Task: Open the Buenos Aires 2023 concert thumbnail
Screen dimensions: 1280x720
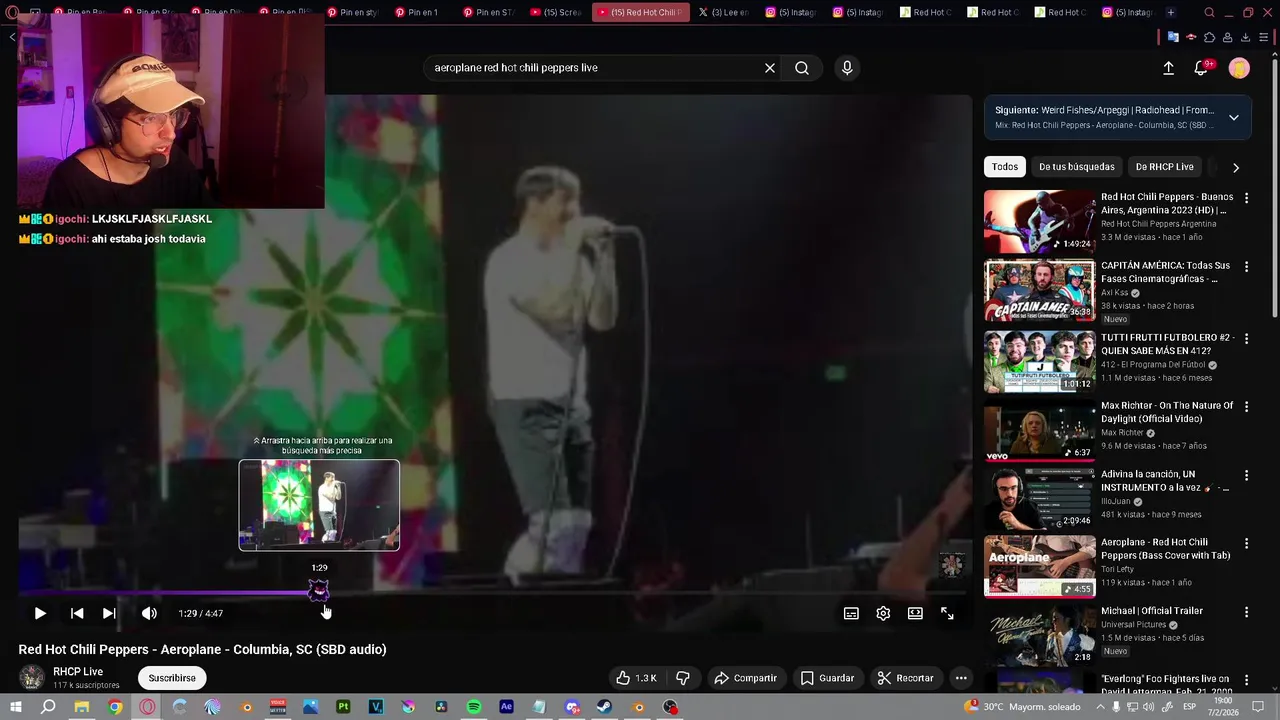Action: (x=1039, y=222)
